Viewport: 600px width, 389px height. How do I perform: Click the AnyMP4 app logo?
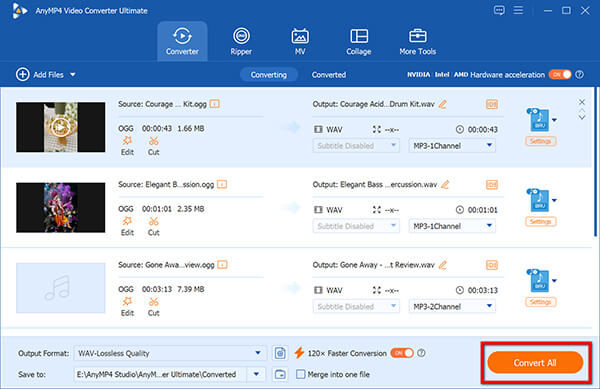pos(19,10)
